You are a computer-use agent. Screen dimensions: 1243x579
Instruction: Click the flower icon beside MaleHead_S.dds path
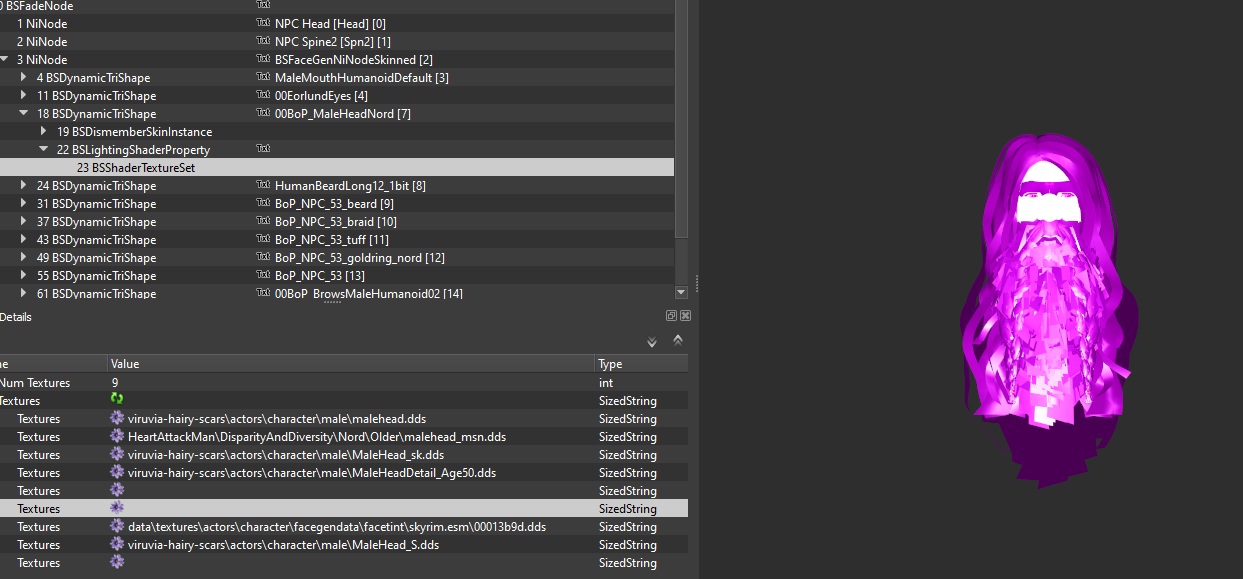tap(117, 544)
